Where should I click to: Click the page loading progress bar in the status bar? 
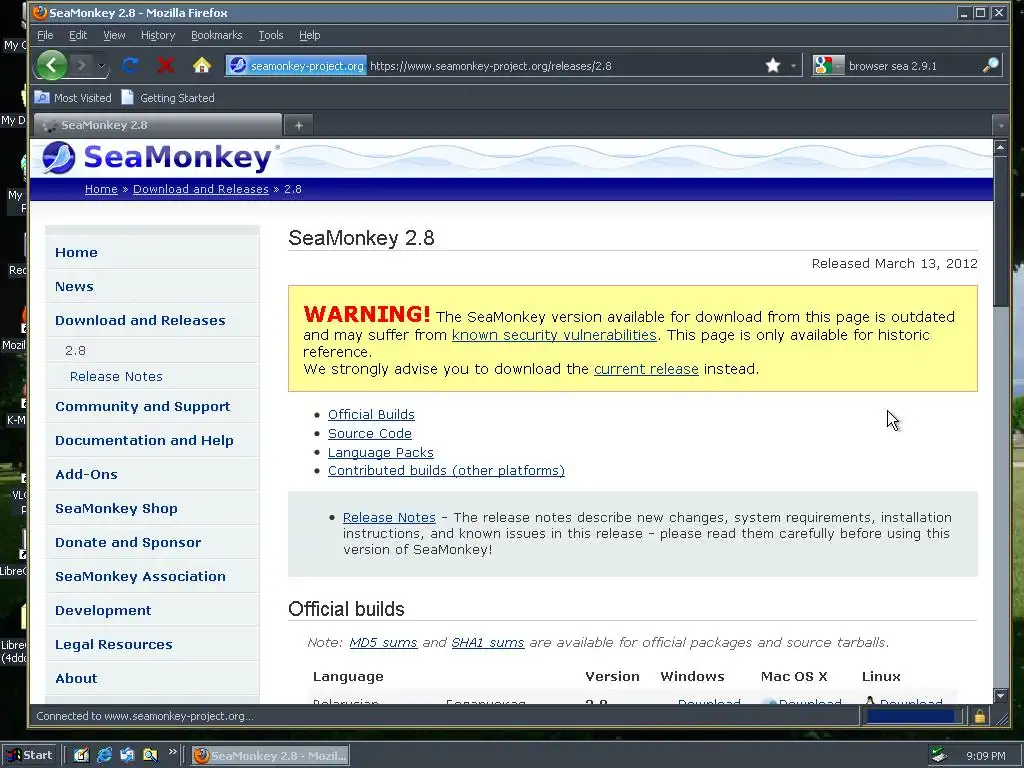coord(914,716)
